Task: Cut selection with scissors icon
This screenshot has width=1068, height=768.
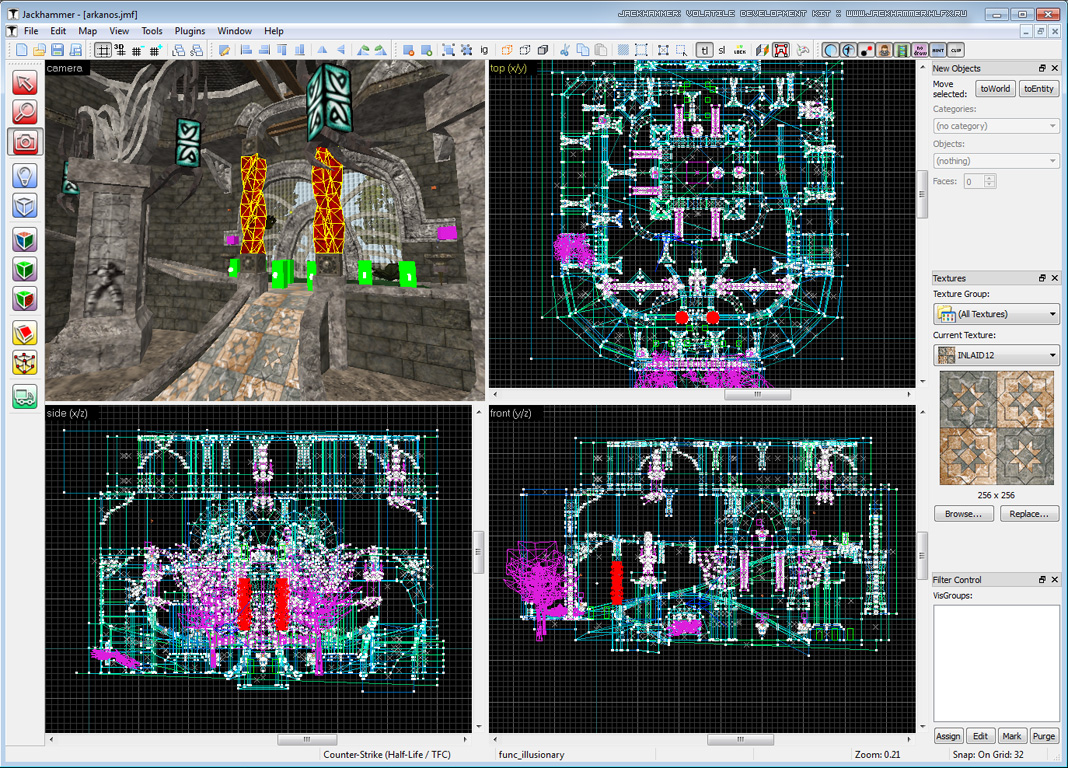Action: pyautogui.click(x=565, y=50)
